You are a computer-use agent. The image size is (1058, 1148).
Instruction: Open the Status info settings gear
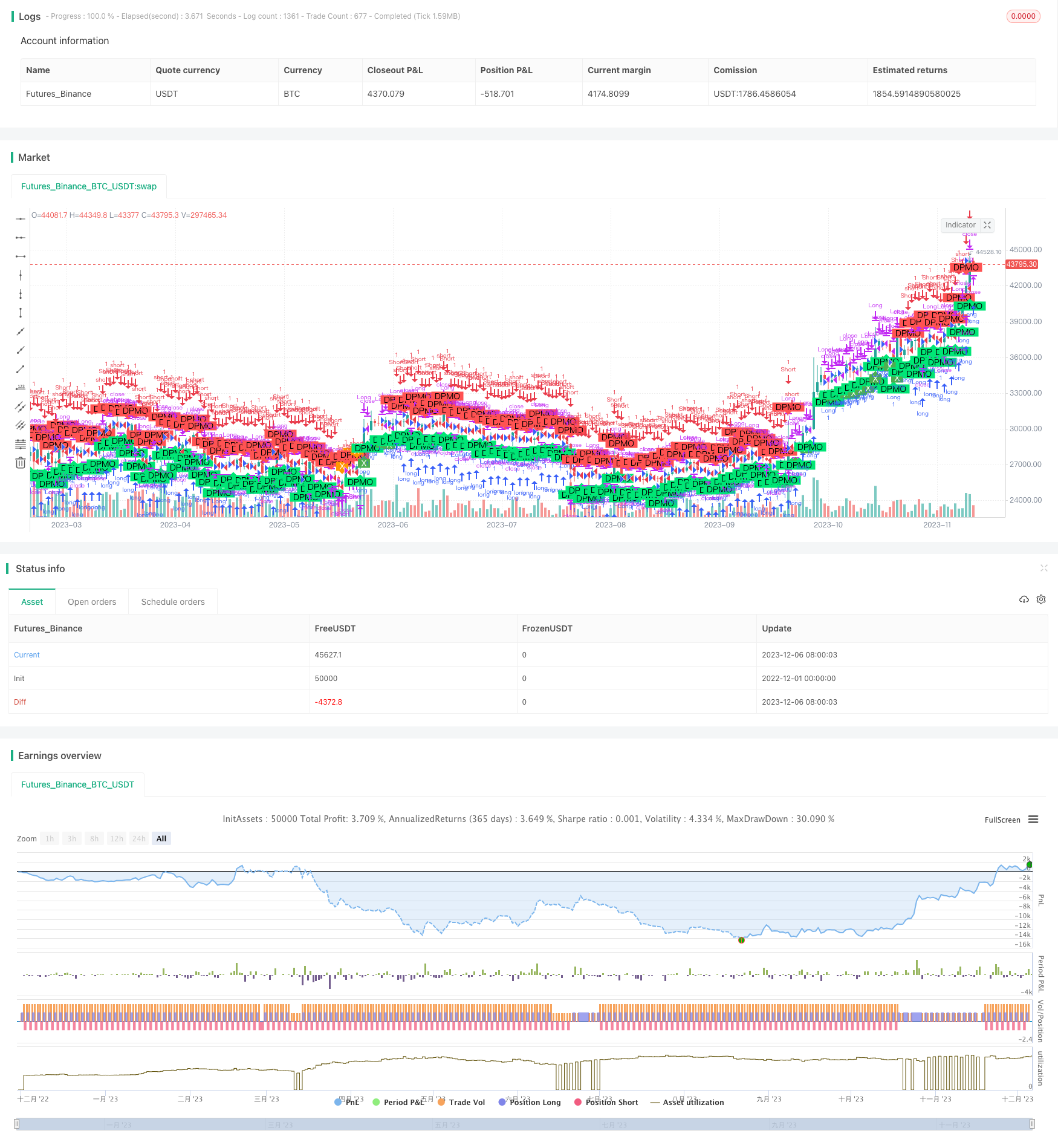(x=1041, y=599)
